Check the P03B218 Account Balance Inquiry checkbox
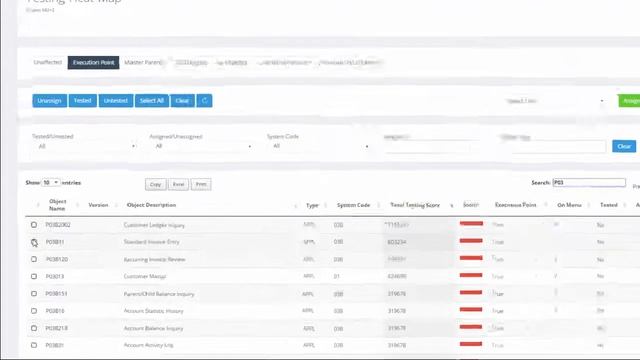This screenshot has width=640, height=360. 34,328
